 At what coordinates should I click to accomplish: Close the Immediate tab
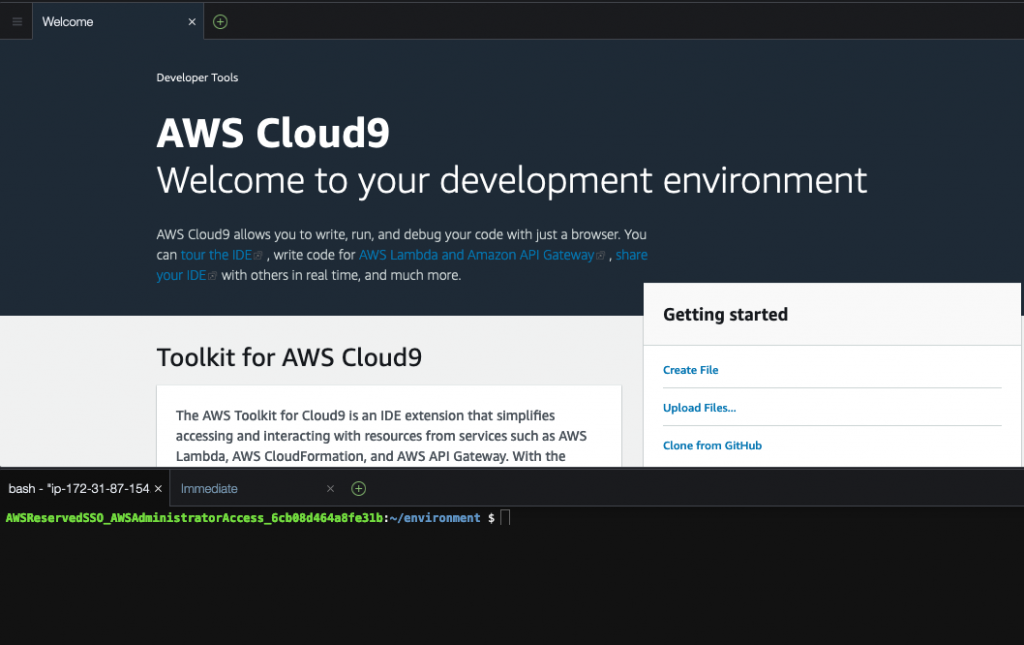pyautogui.click(x=330, y=488)
